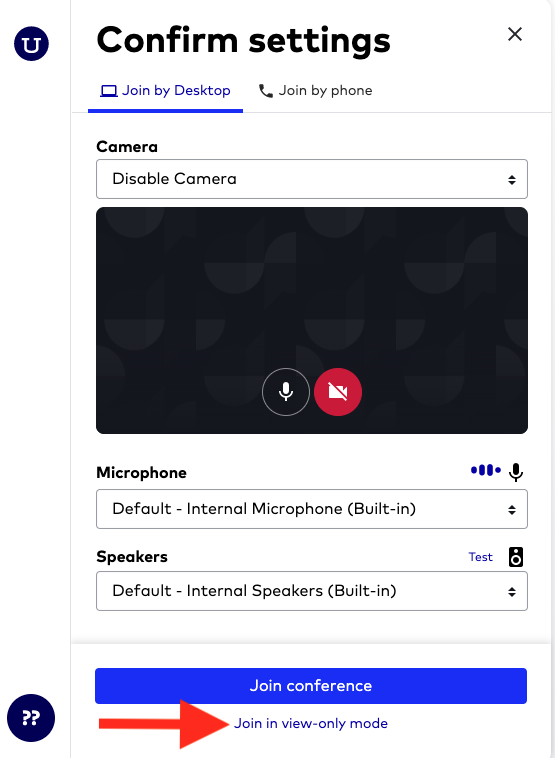This screenshot has width=555, height=758.
Task: Open the Camera dropdown
Action: 312,179
